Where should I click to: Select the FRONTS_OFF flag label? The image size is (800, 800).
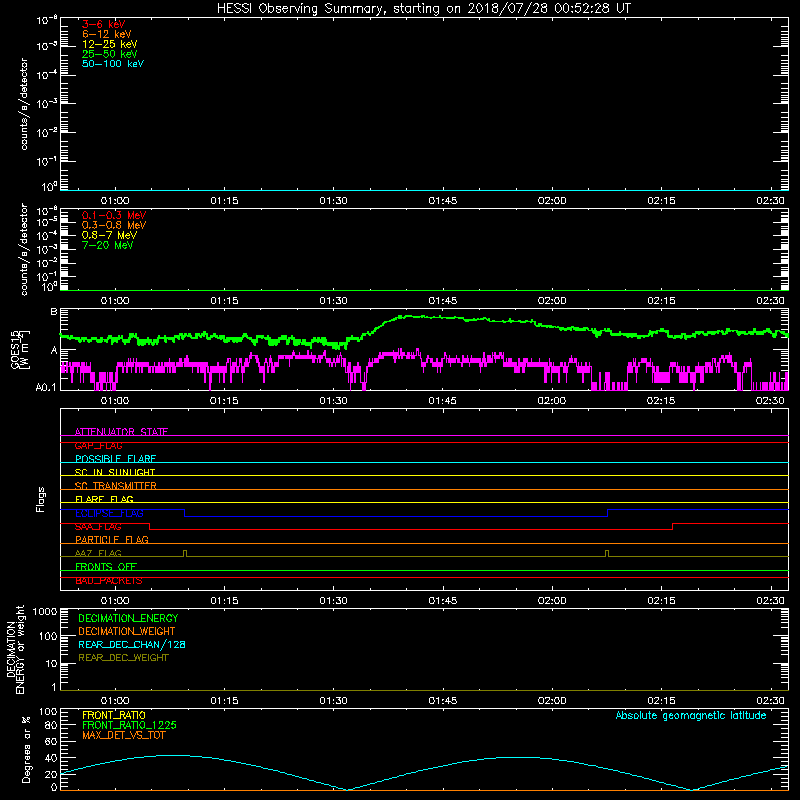click(x=106, y=567)
